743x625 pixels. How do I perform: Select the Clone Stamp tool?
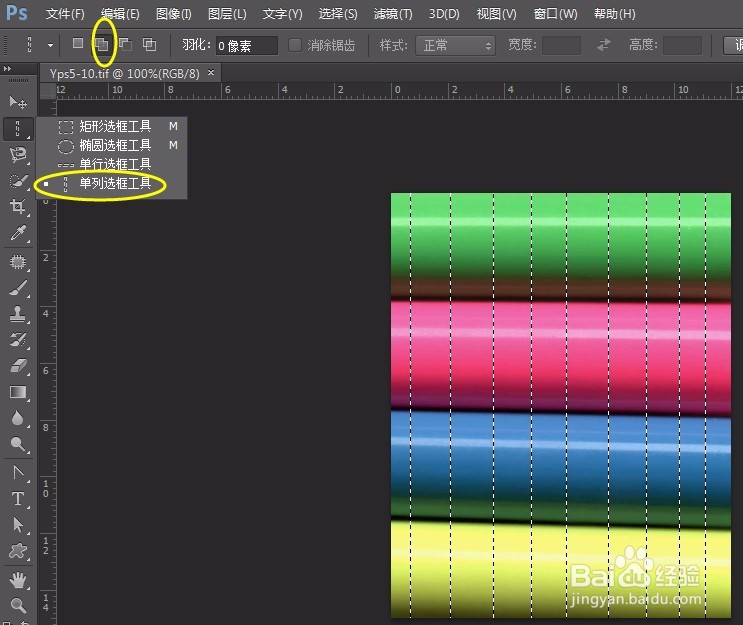(18, 314)
